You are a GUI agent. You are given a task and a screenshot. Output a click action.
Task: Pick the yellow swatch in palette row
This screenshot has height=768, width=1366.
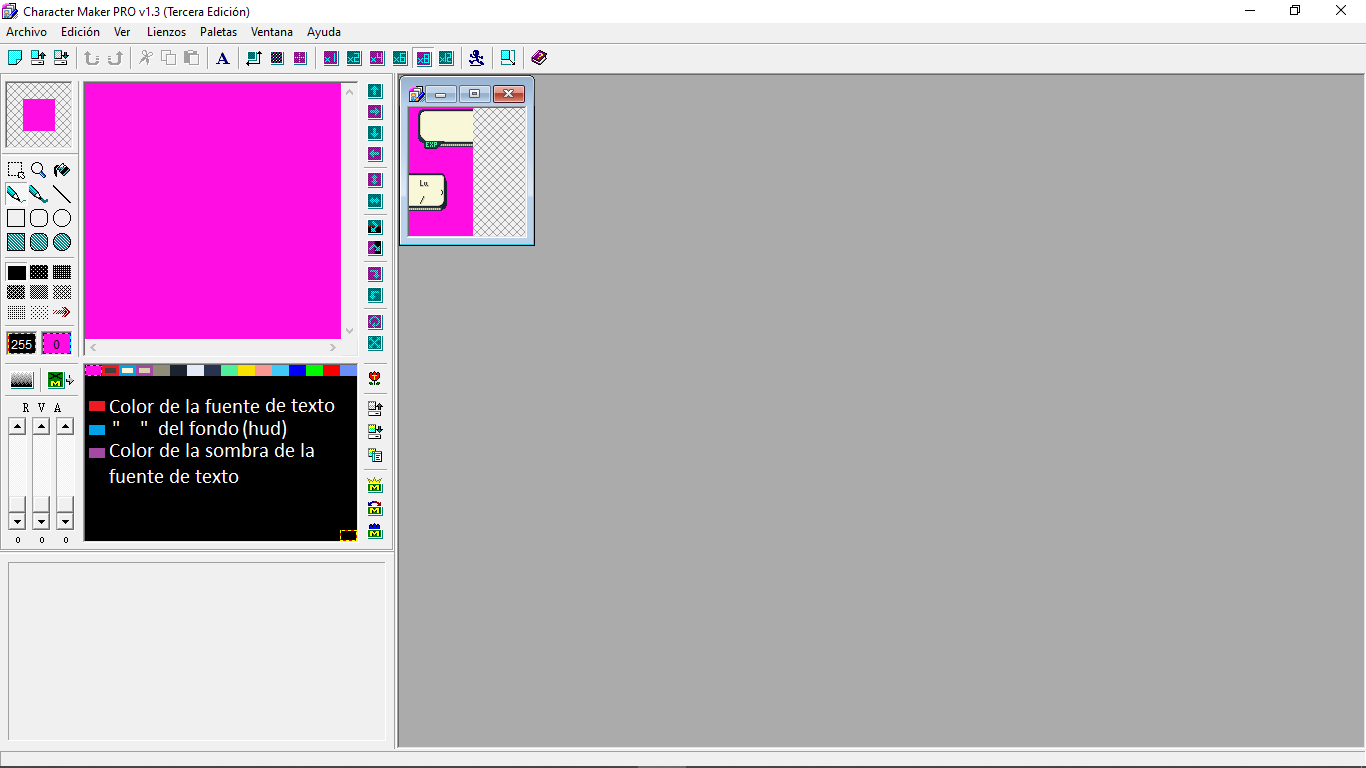(246, 370)
